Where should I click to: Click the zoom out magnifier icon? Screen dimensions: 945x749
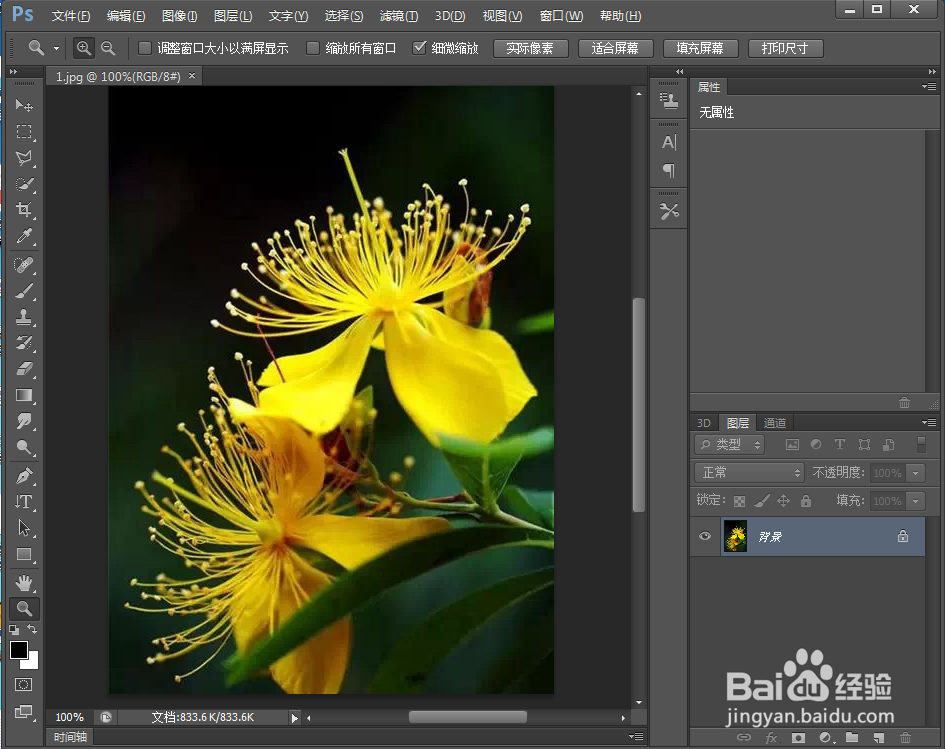(x=108, y=48)
